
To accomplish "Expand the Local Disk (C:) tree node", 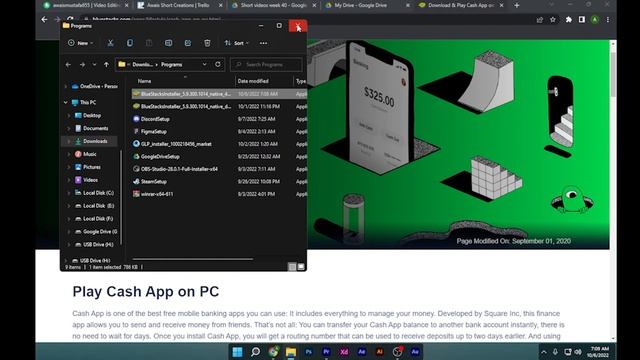I will tap(69, 193).
